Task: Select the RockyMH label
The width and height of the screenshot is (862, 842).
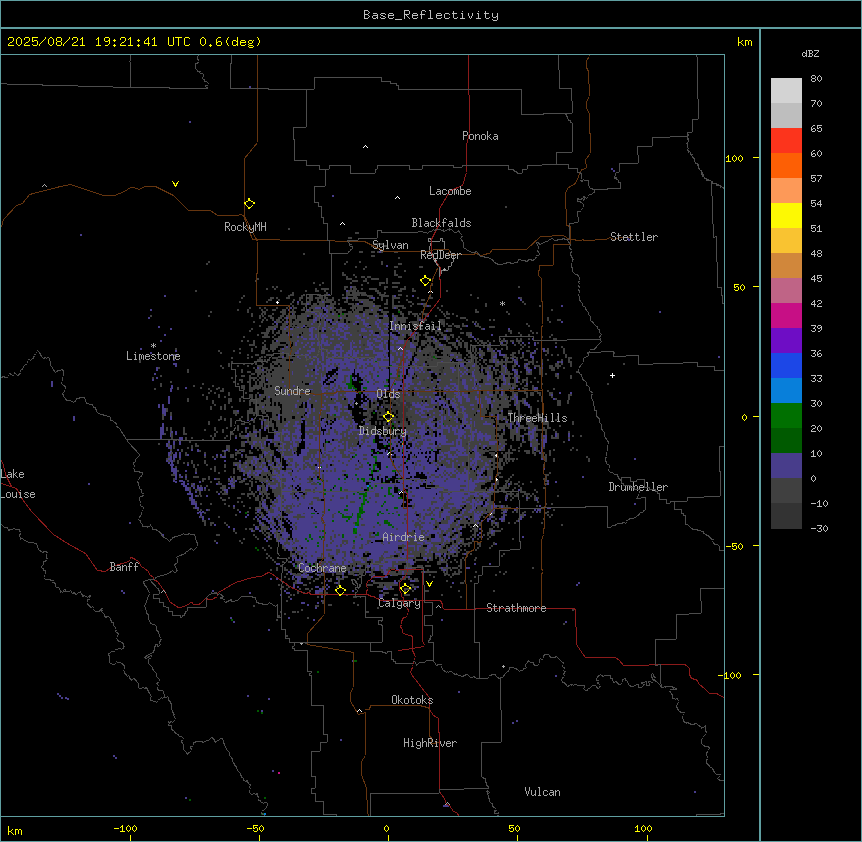Action: pos(245,227)
